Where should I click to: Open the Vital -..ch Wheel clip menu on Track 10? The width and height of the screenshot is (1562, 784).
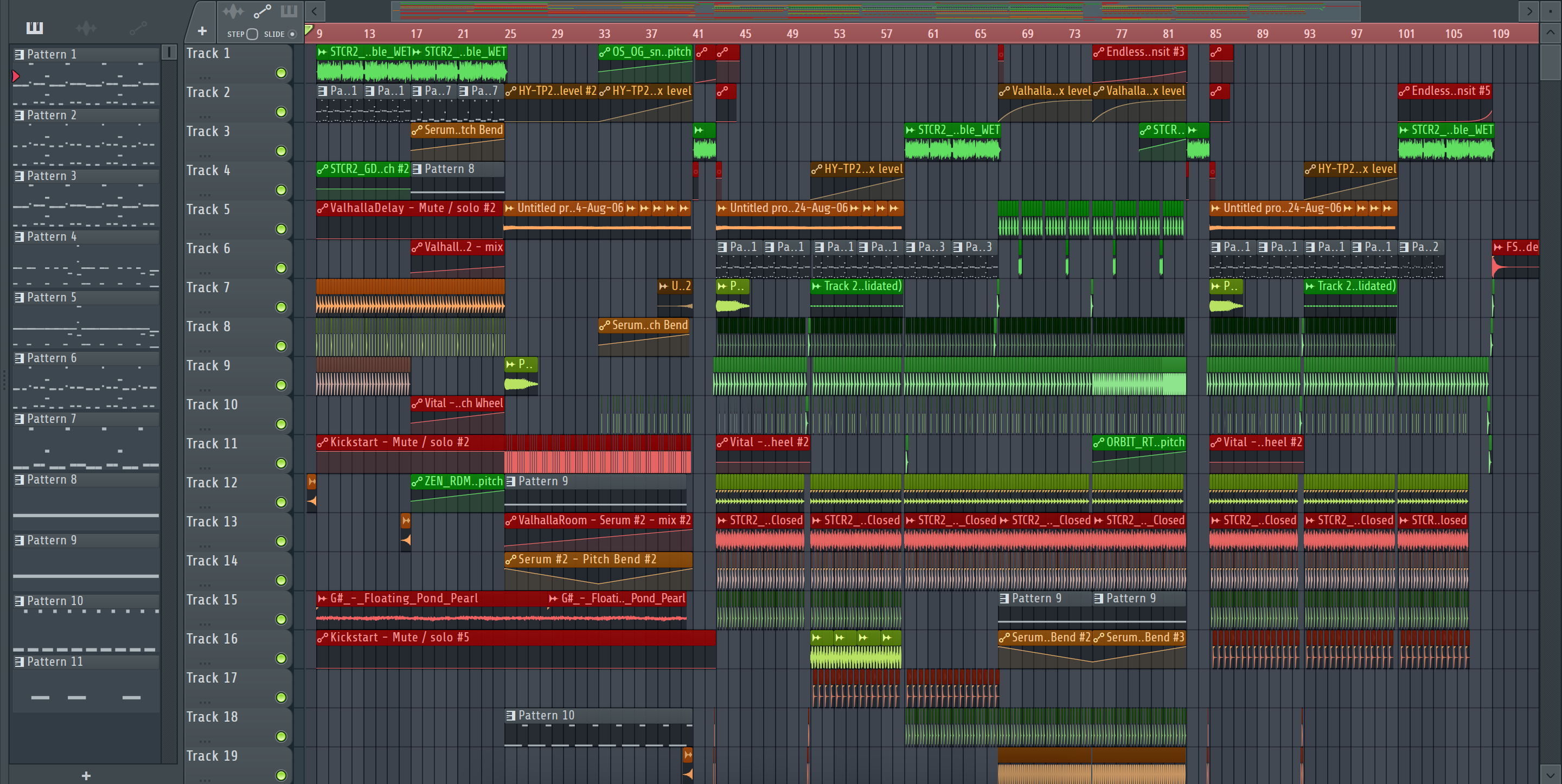(x=417, y=404)
